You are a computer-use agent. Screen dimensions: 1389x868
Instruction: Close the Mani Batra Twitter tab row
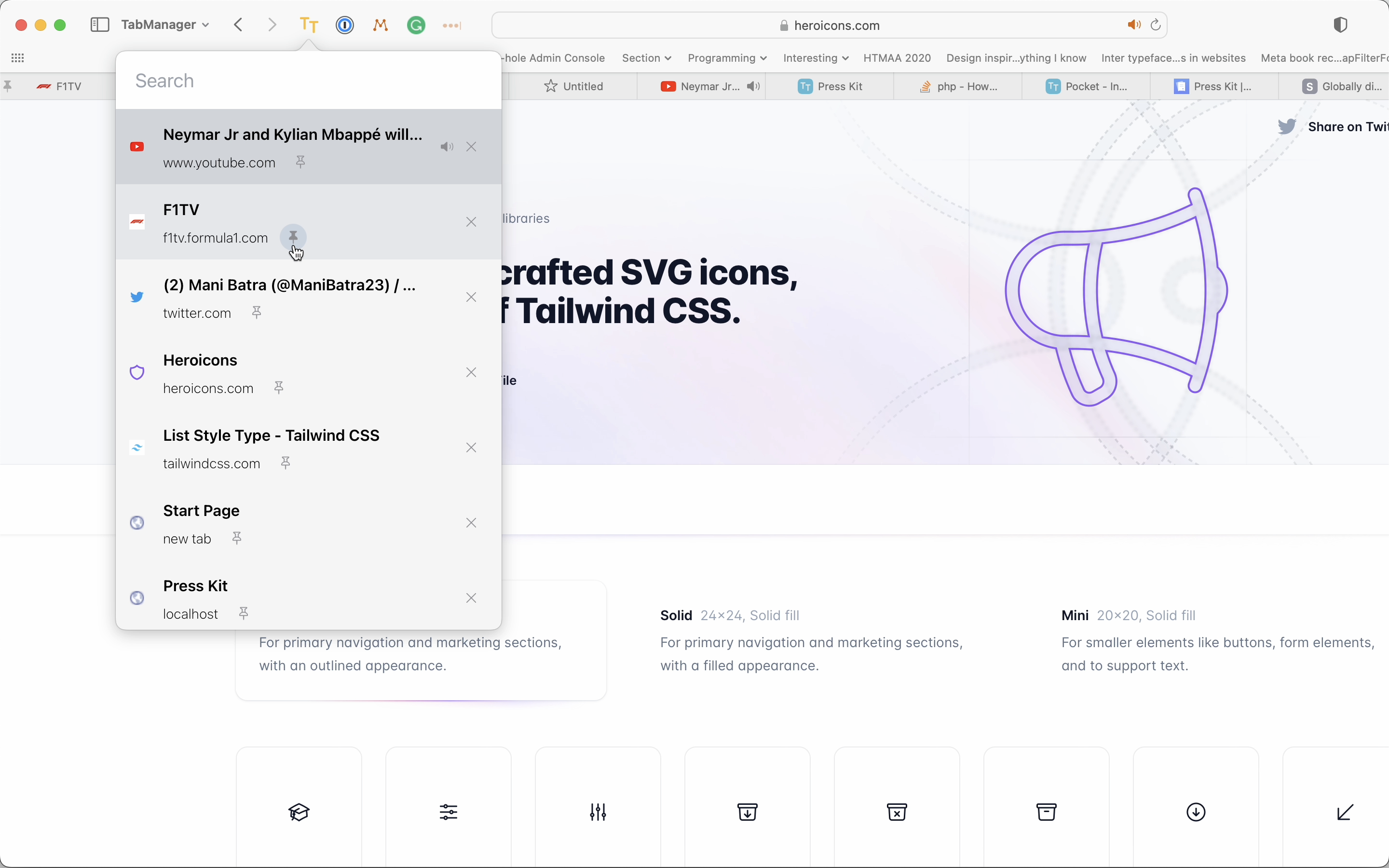point(471,298)
